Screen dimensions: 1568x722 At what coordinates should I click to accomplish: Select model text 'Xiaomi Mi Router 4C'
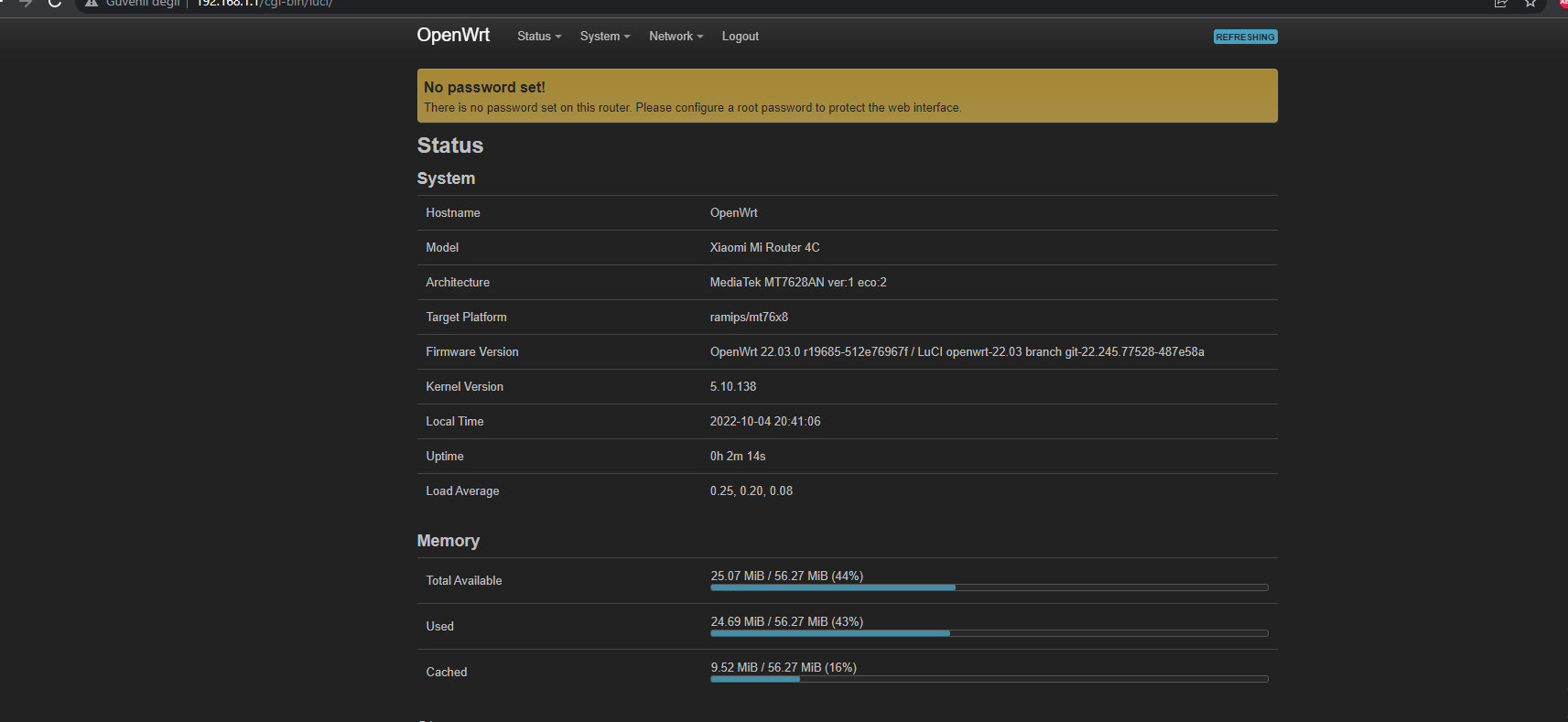click(x=764, y=248)
